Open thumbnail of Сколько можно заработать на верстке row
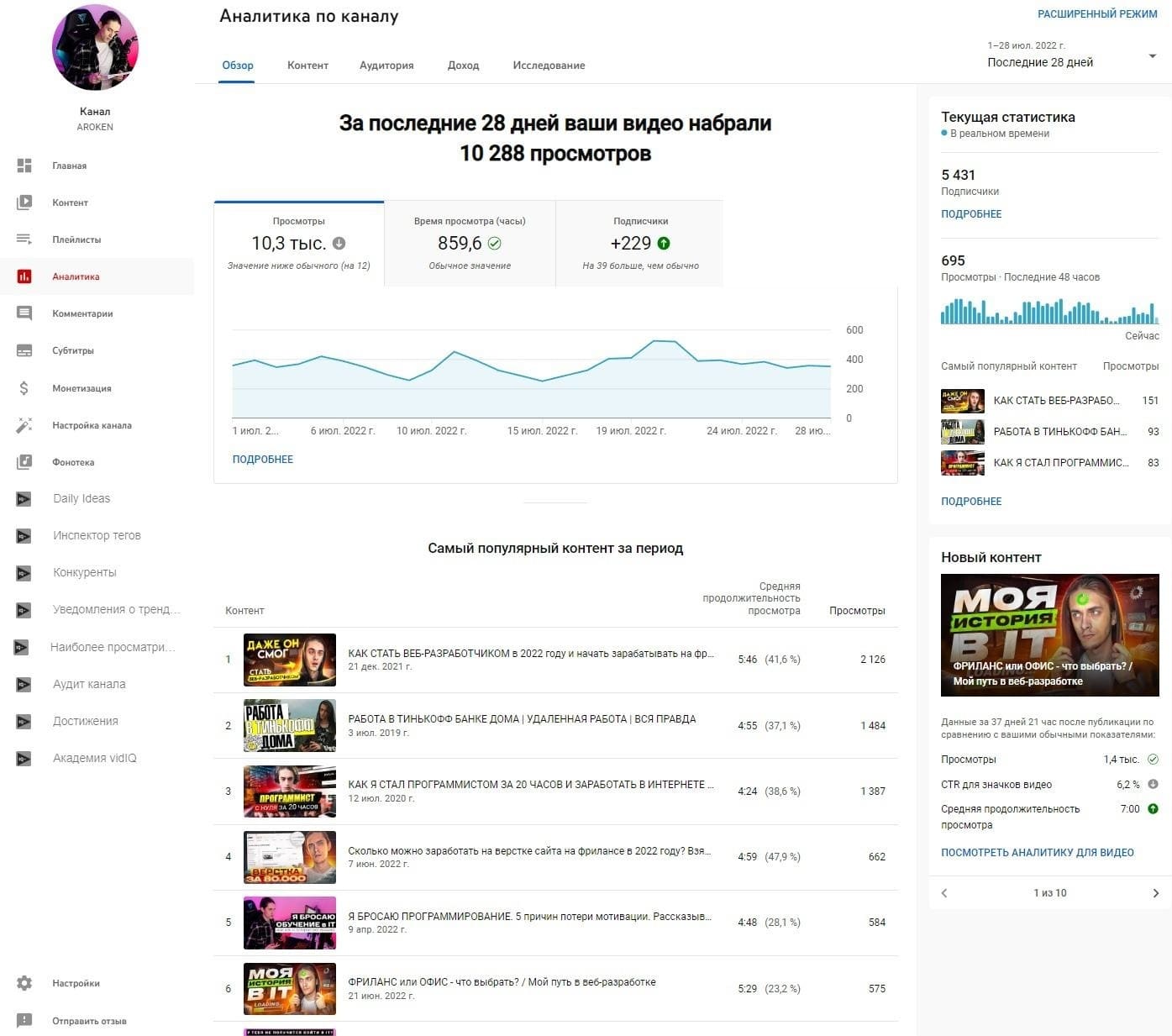The height and width of the screenshot is (1036, 1172). coord(290,857)
